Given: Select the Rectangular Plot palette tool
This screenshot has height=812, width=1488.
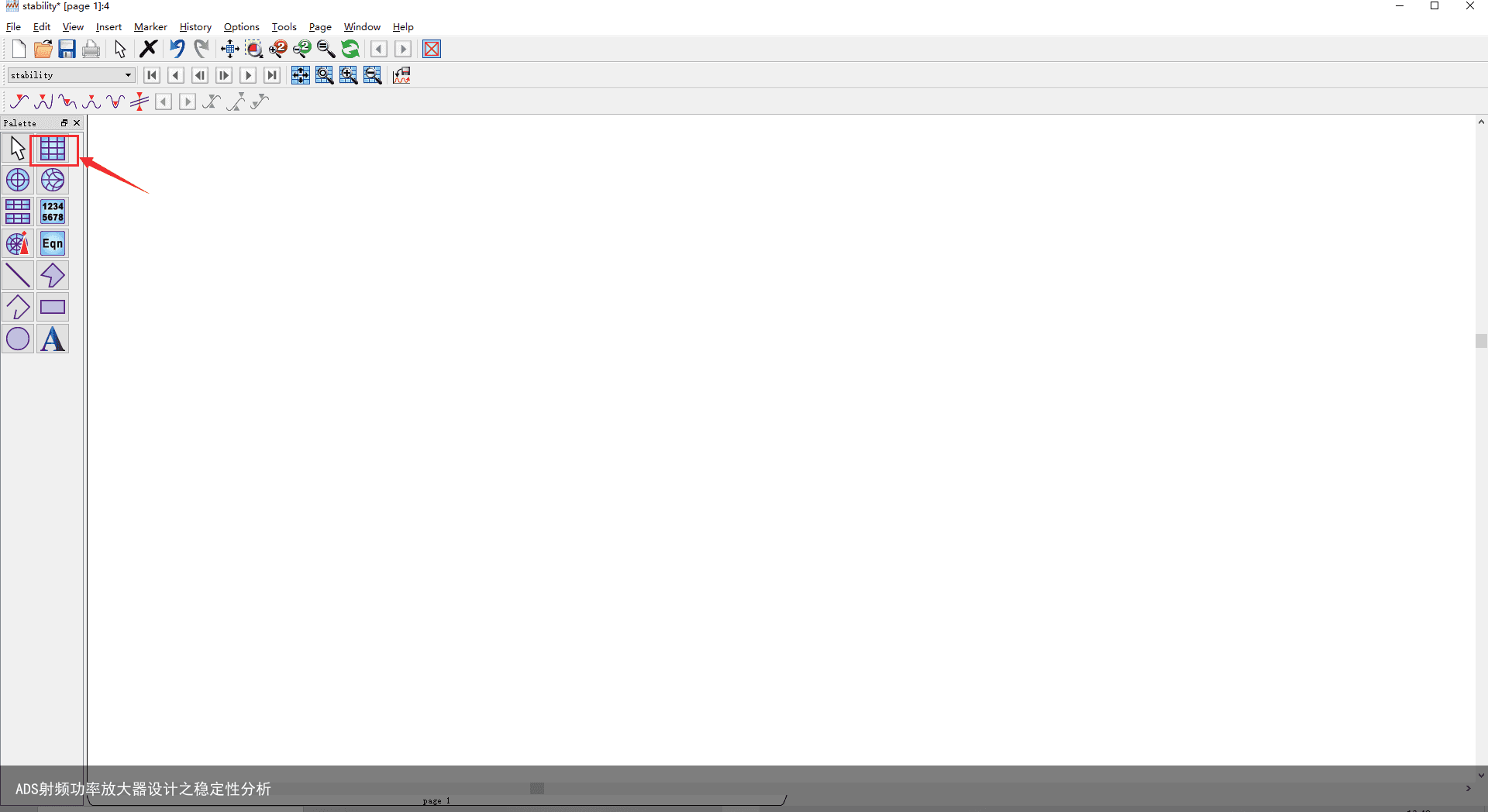Looking at the screenshot, I should [x=53, y=149].
